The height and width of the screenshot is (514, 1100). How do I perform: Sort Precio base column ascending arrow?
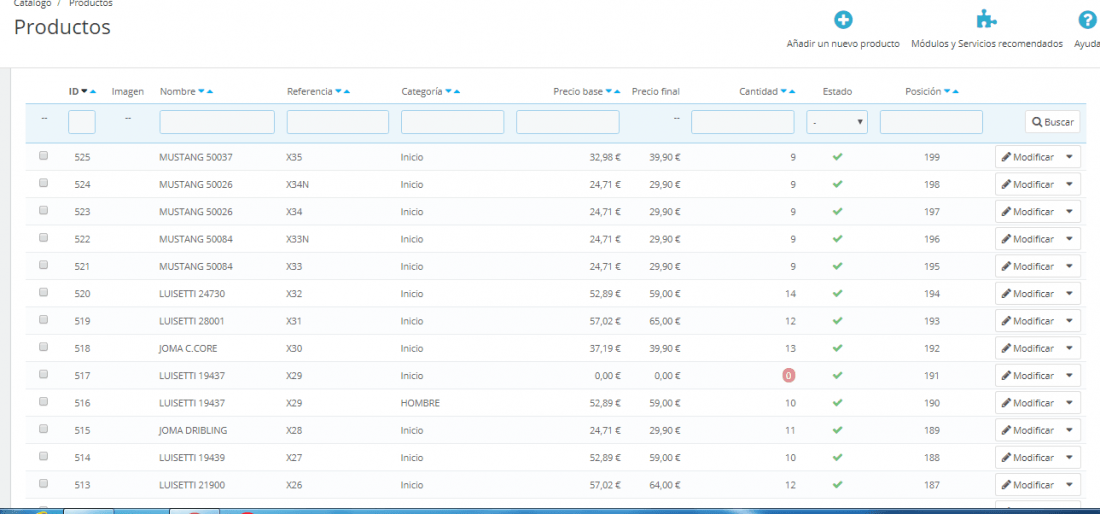click(617, 91)
